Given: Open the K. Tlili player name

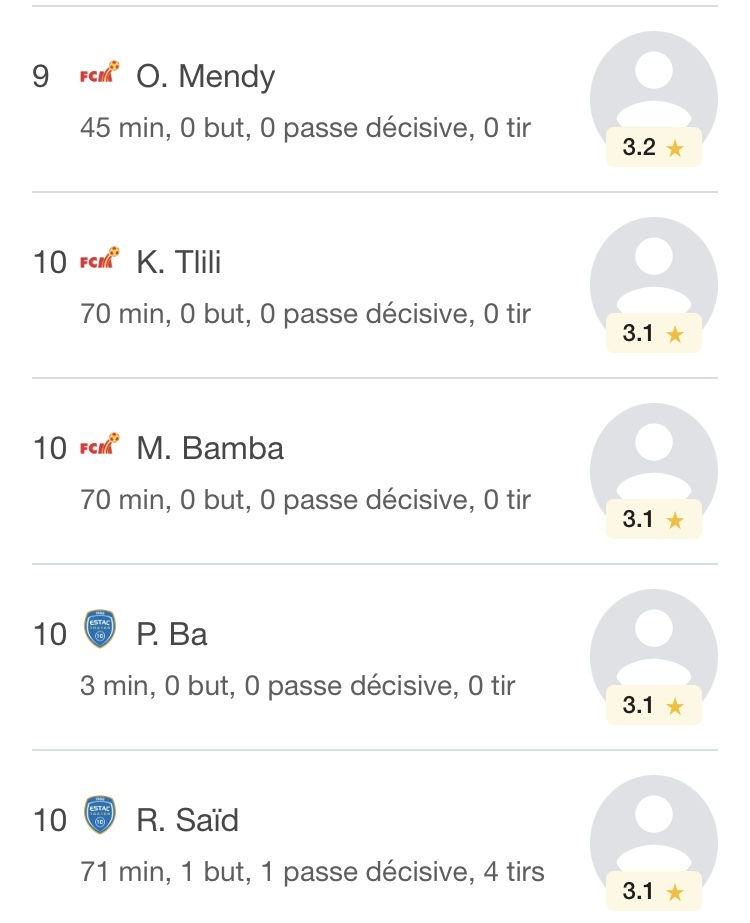Looking at the screenshot, I should pos(178,262).
